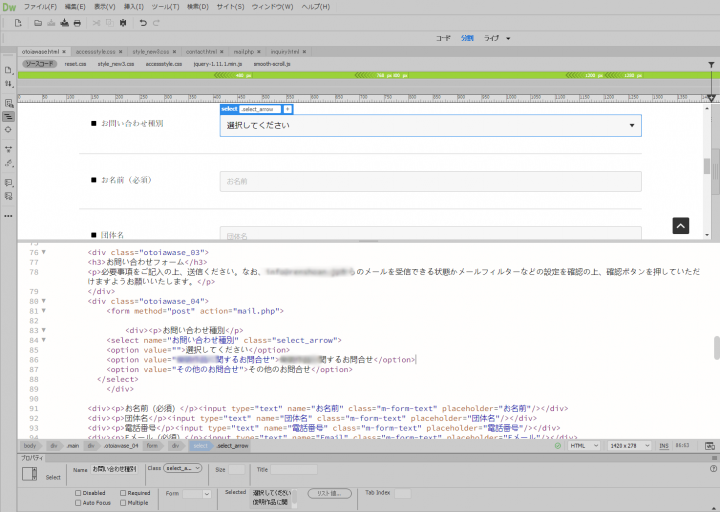Switch to the contact.html tab
720x512 pixels.
coord(202,52)
